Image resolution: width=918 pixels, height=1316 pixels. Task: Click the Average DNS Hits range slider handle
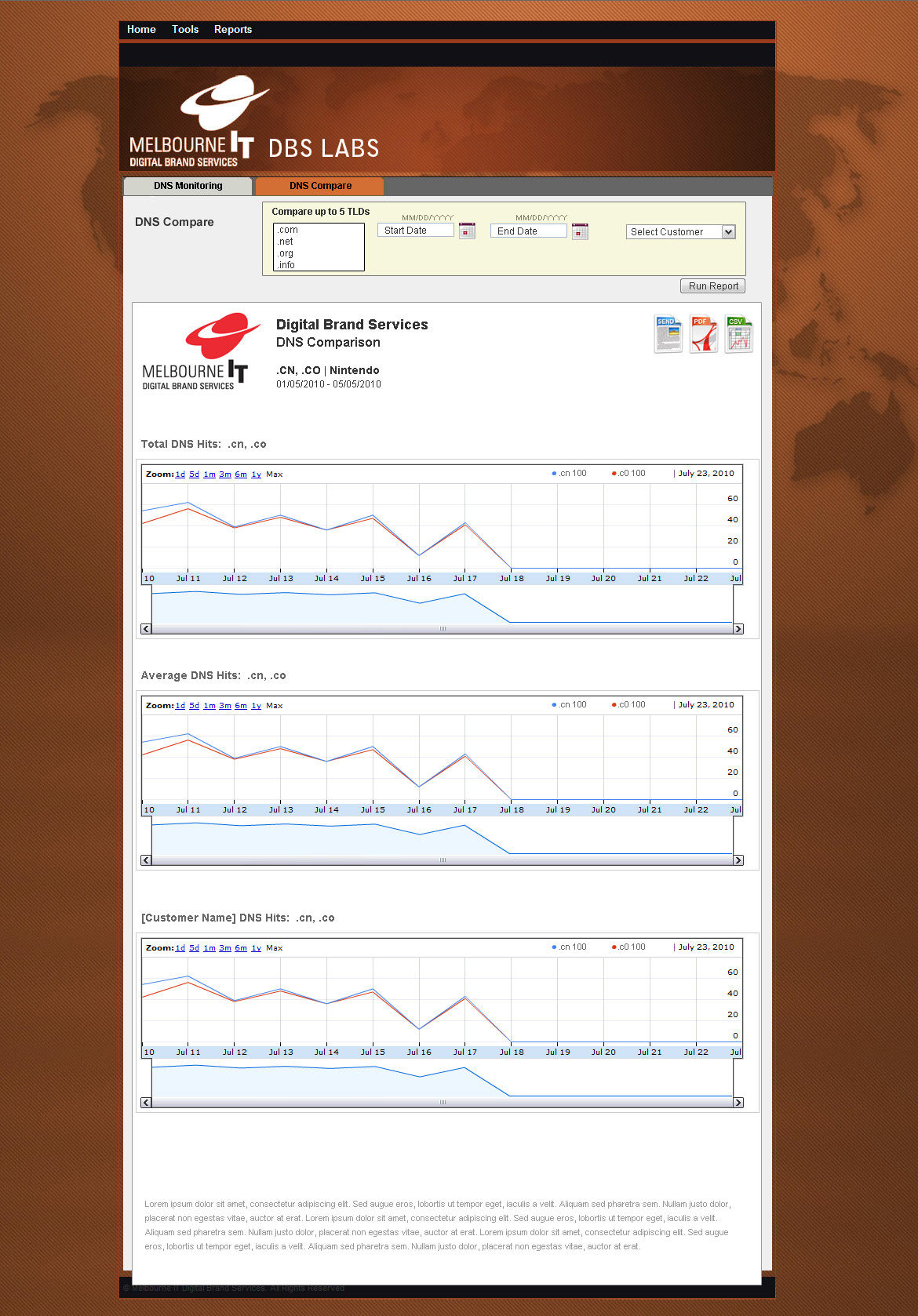tap(443, 860)
